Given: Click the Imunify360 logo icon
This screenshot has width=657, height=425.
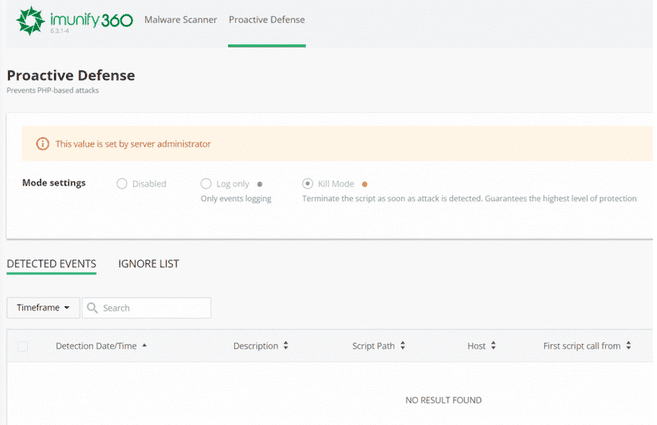Looking at the screenshot, I should click(31, 19).
